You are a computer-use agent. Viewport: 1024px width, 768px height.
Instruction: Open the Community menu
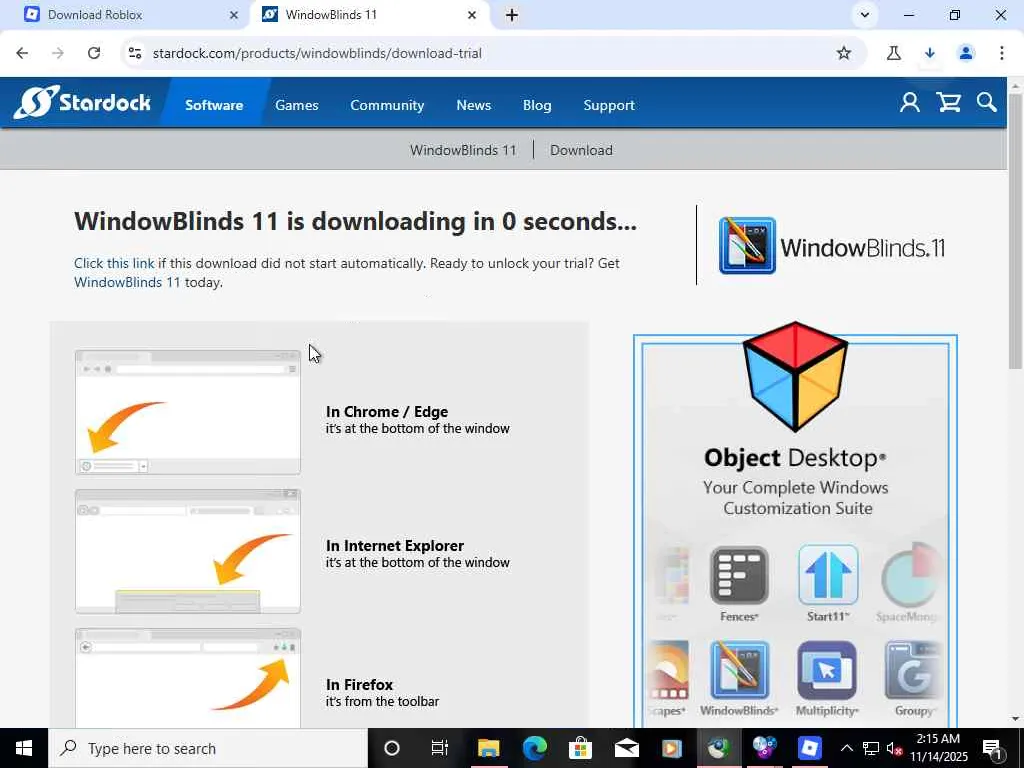[387, 105]
